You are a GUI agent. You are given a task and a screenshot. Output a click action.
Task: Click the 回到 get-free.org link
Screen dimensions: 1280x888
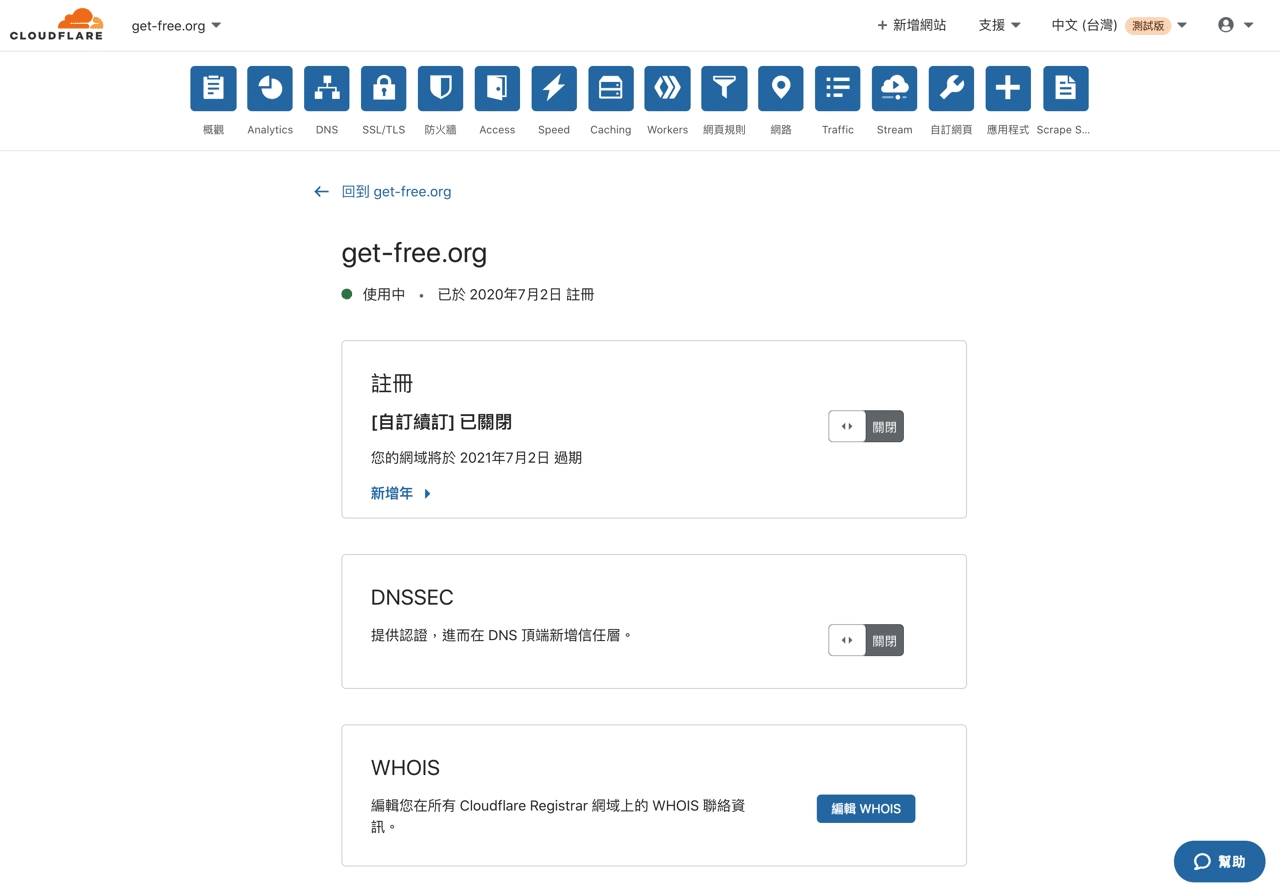(396, 192)
